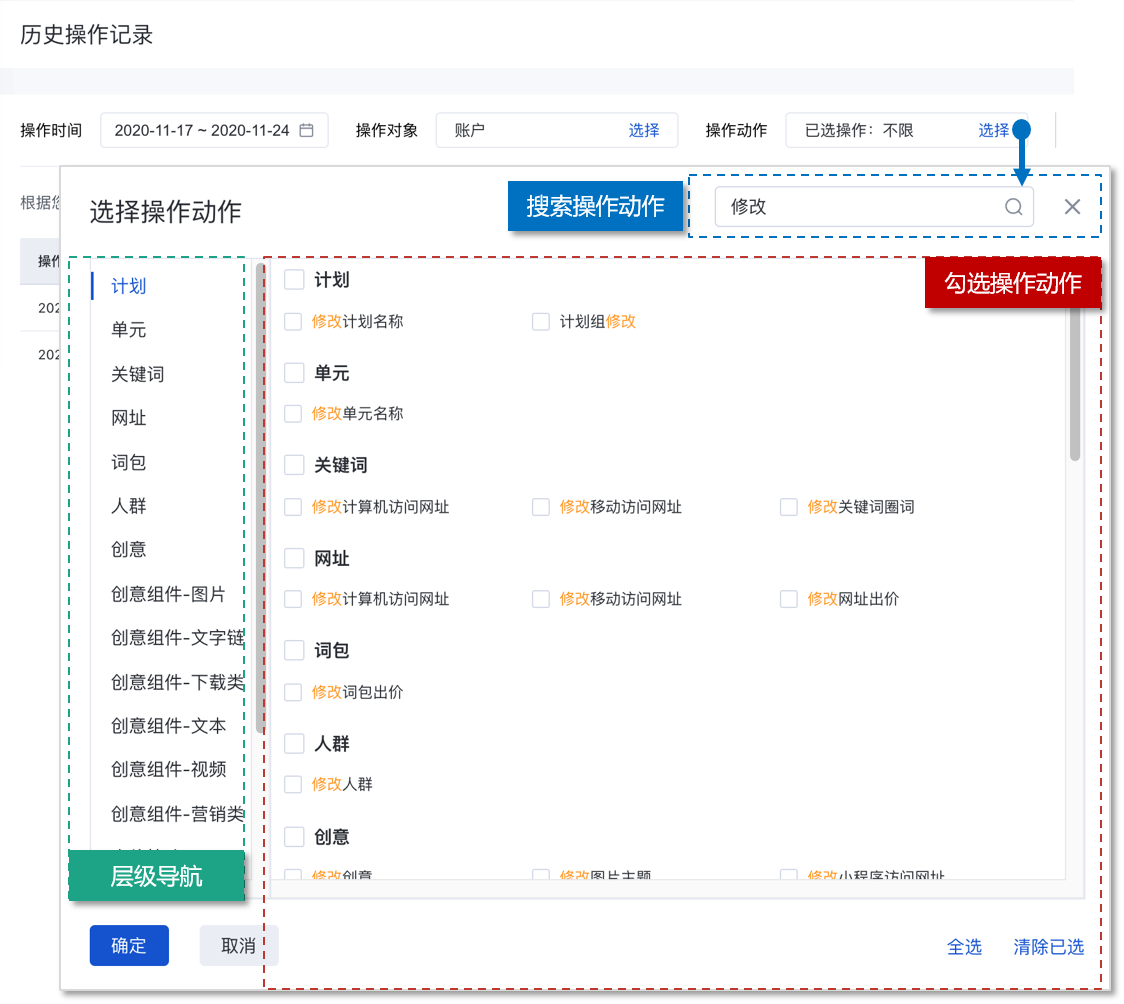Jump to 人群 section in sidebar
The image size is (1124, 1004).
(129, 506)
